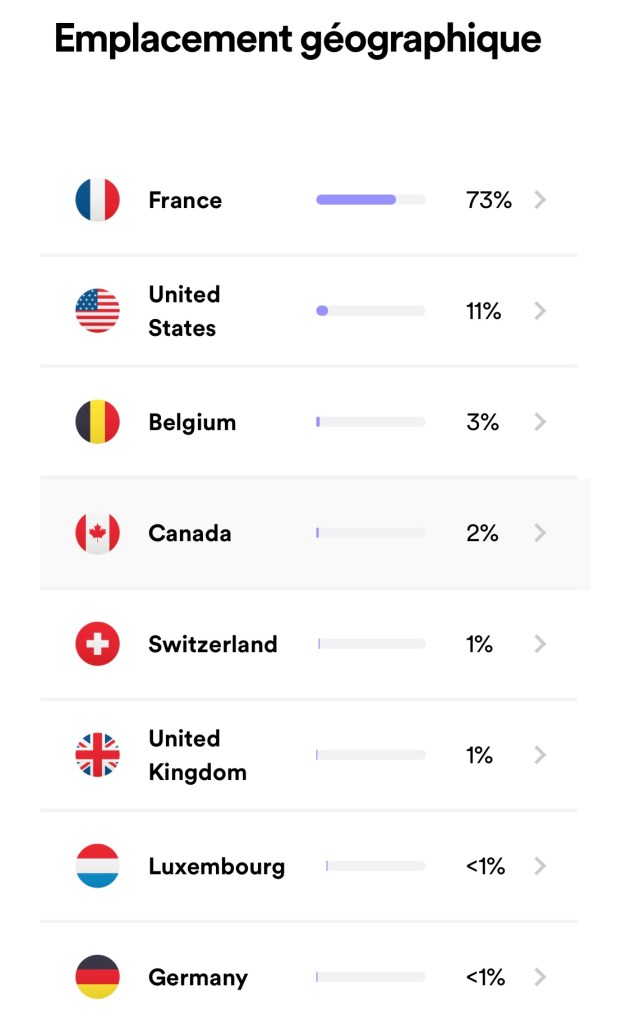The height and width of the screenshot is (1024, 631).
Task: Click the United Kingdom country label
Action: 197,755
